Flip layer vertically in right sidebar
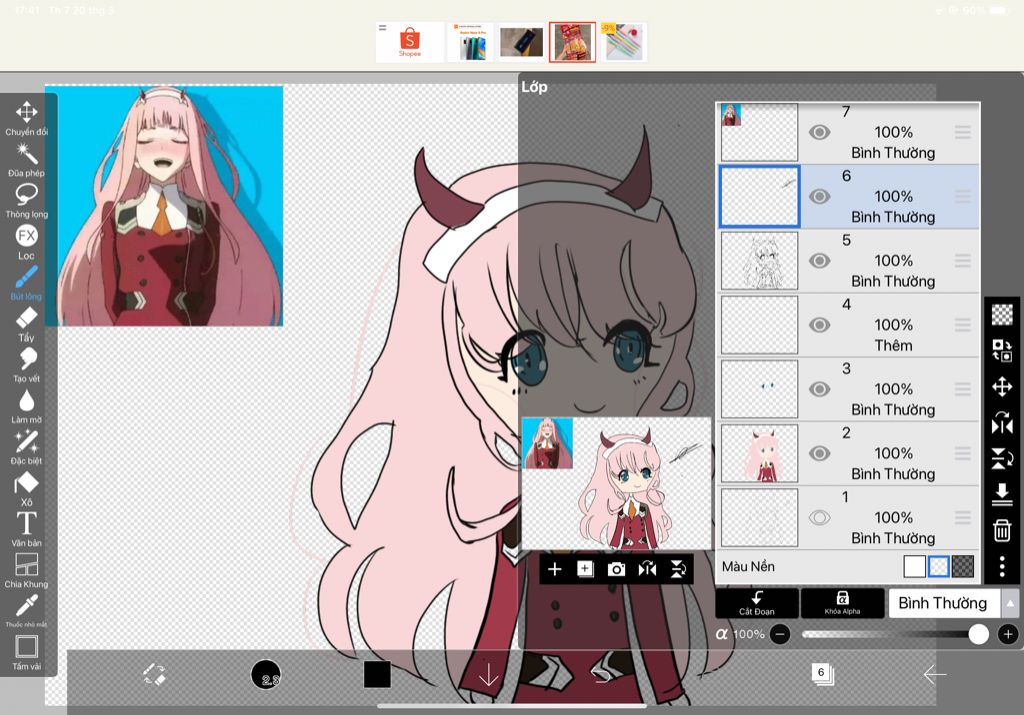The height and width of the screenshot is (715, 1024). click(1002, 458)
